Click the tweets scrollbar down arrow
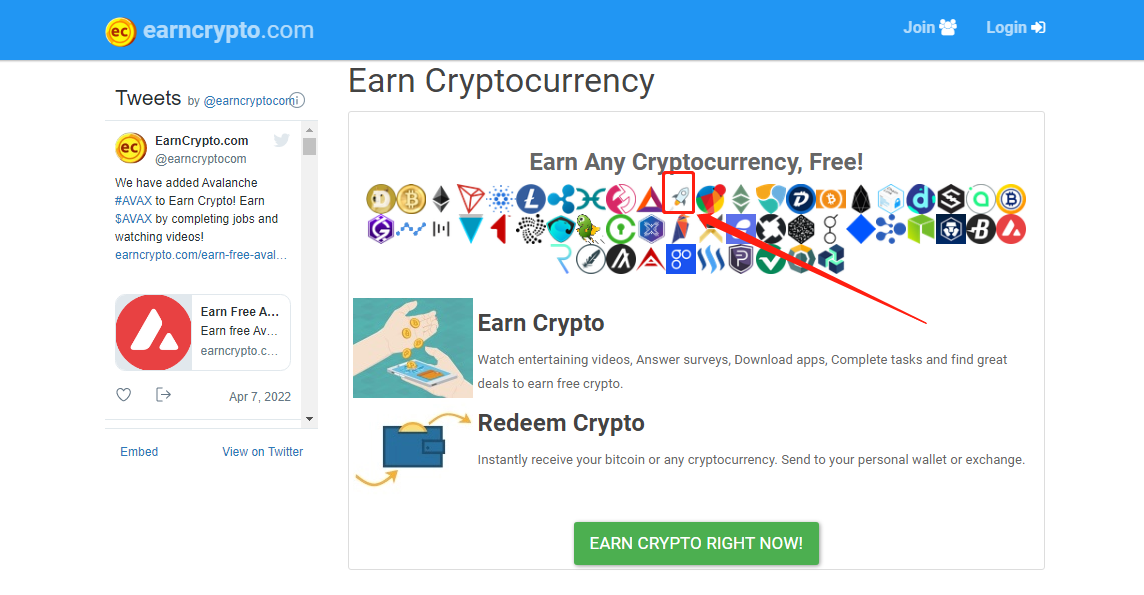Screen dimensions: 1144x595 click(x=309, y=419)
